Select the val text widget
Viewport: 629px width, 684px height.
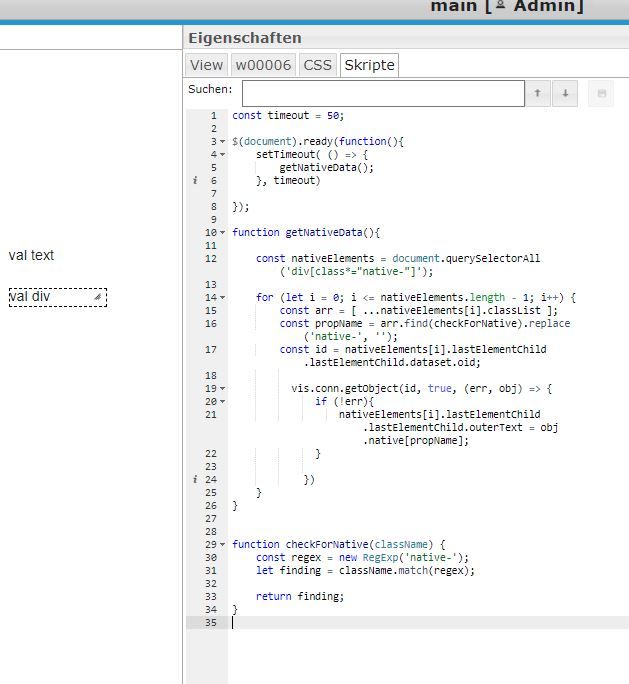pyautogui.click(x=31, y=255)
